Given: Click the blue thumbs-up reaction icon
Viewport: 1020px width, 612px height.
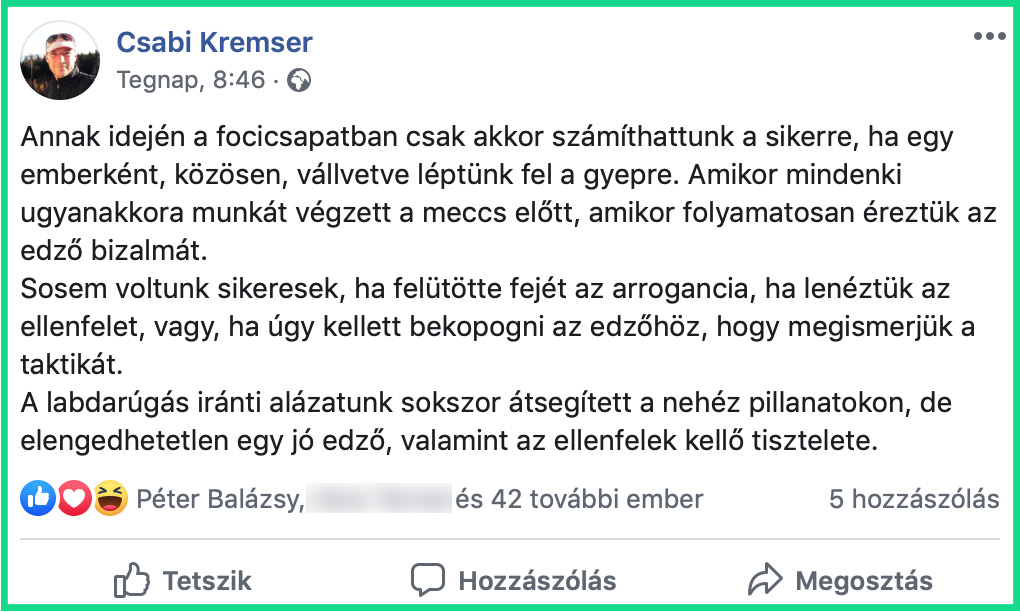Looking at the screenshot, I should 38,498.
